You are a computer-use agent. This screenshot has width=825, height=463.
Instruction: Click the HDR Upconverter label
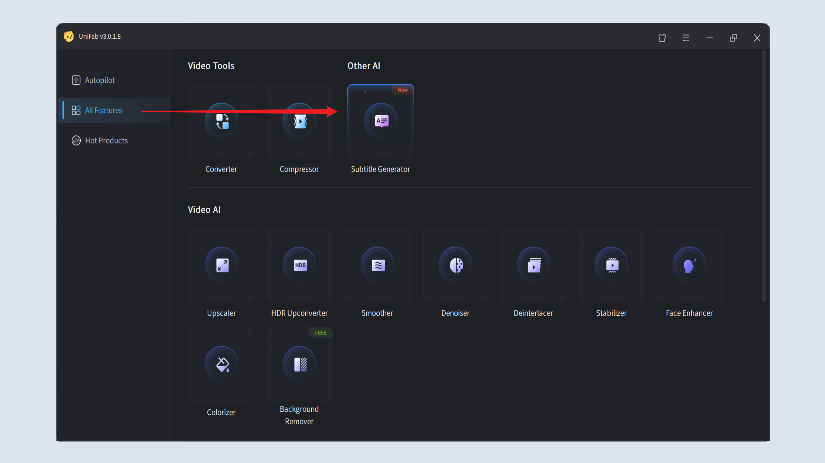tap(299, 313)
